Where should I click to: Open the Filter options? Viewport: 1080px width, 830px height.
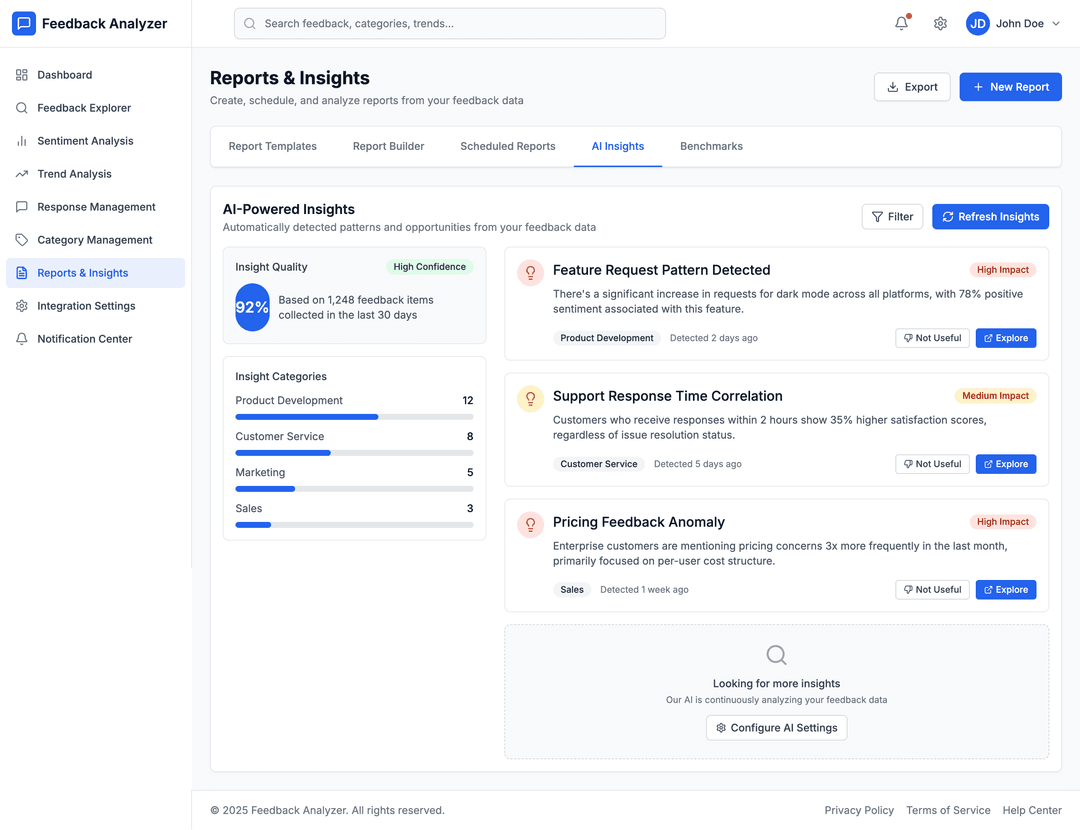point(892,216)
